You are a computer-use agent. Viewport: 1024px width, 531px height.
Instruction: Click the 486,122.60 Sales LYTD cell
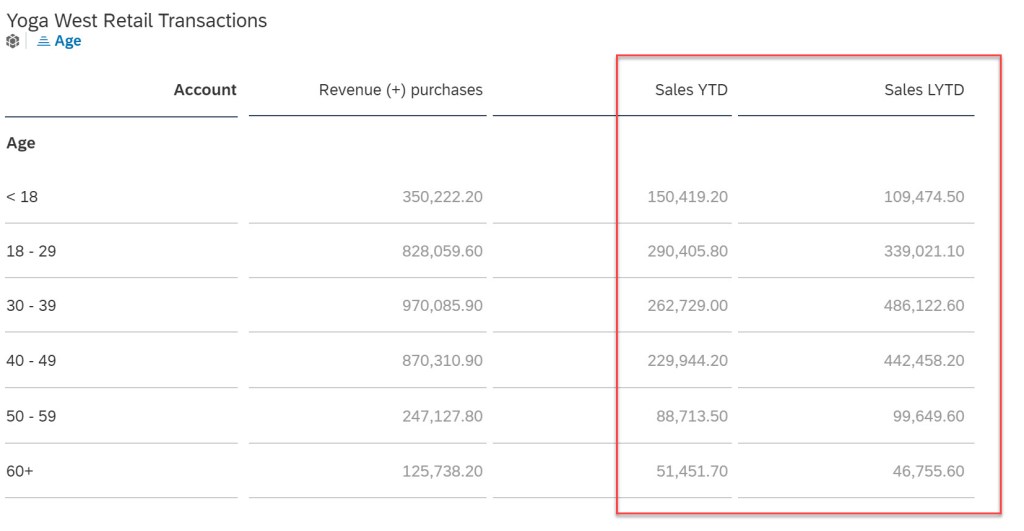point(924,306)
